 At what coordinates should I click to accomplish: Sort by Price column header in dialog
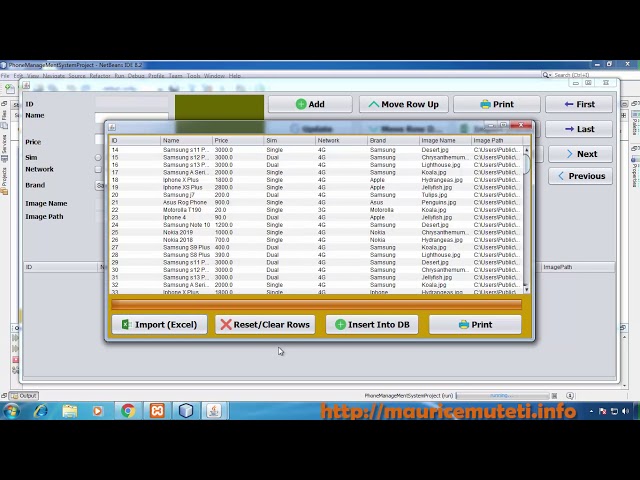pos(238,140)
